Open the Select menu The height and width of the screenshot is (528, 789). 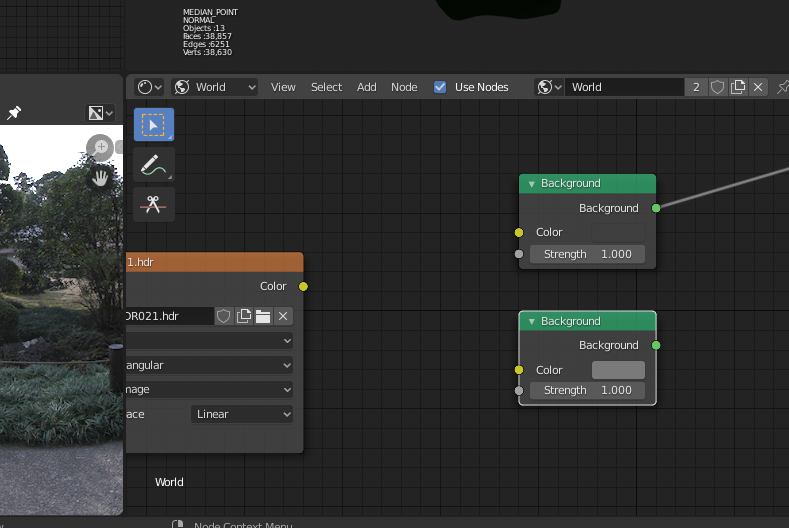[x=326, y=87]
